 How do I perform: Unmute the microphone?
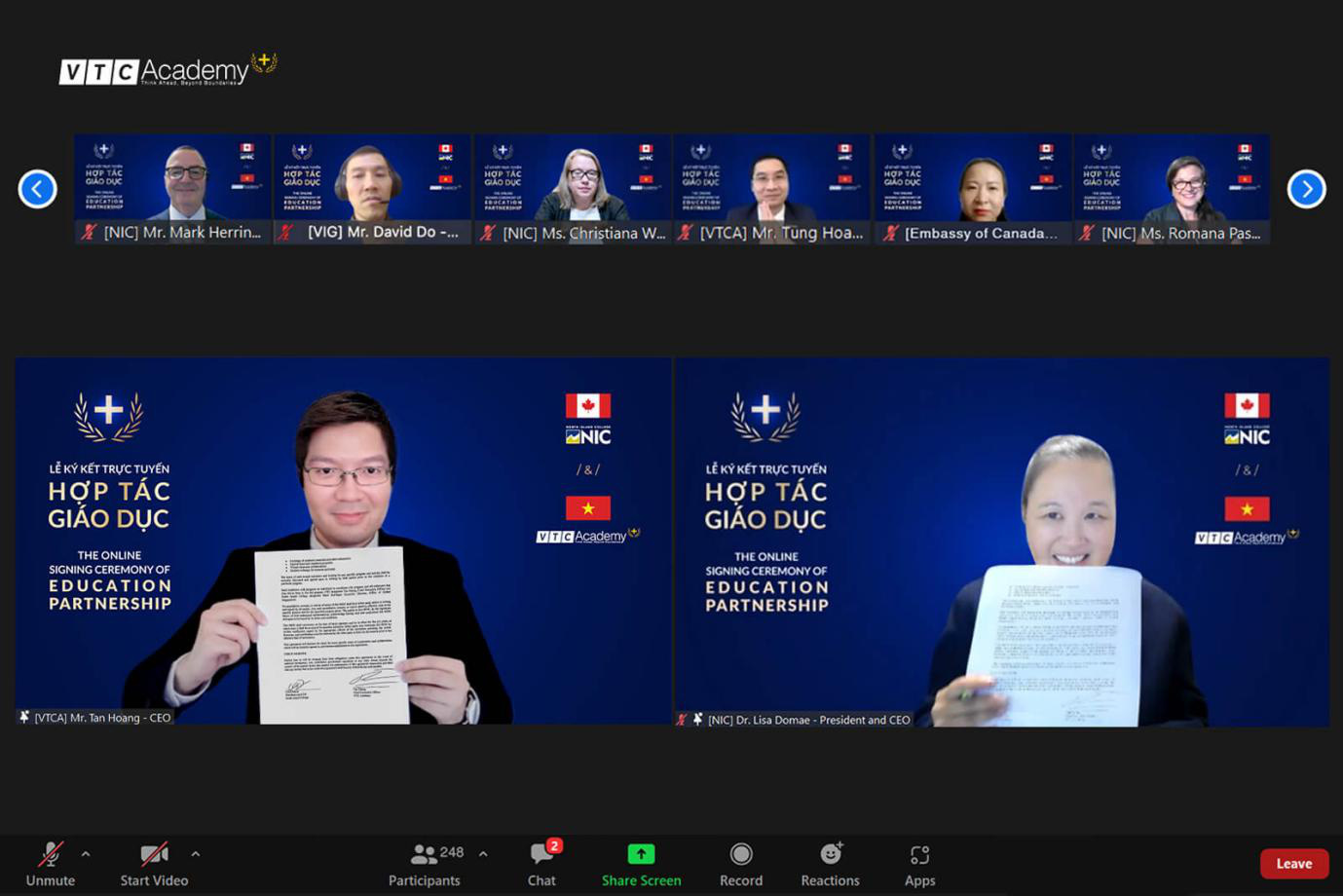tap(50, 863)
